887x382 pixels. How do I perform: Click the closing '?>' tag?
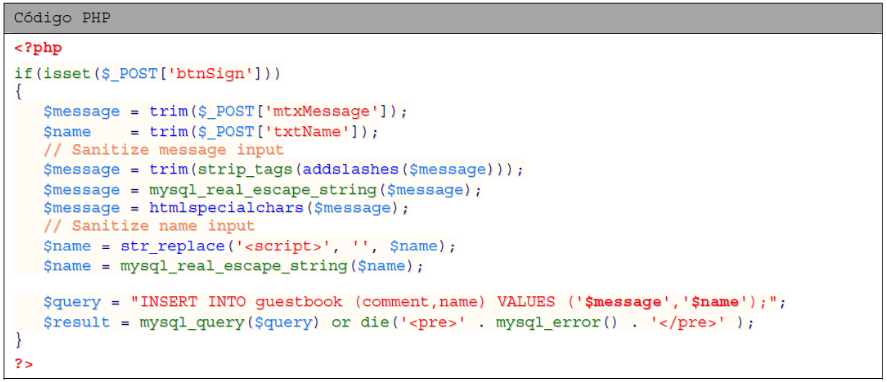click(24, 363)
